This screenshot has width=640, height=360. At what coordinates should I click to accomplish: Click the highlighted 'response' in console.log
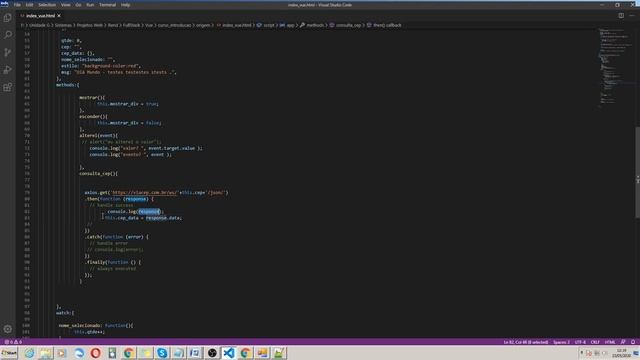tap(149, 211)
